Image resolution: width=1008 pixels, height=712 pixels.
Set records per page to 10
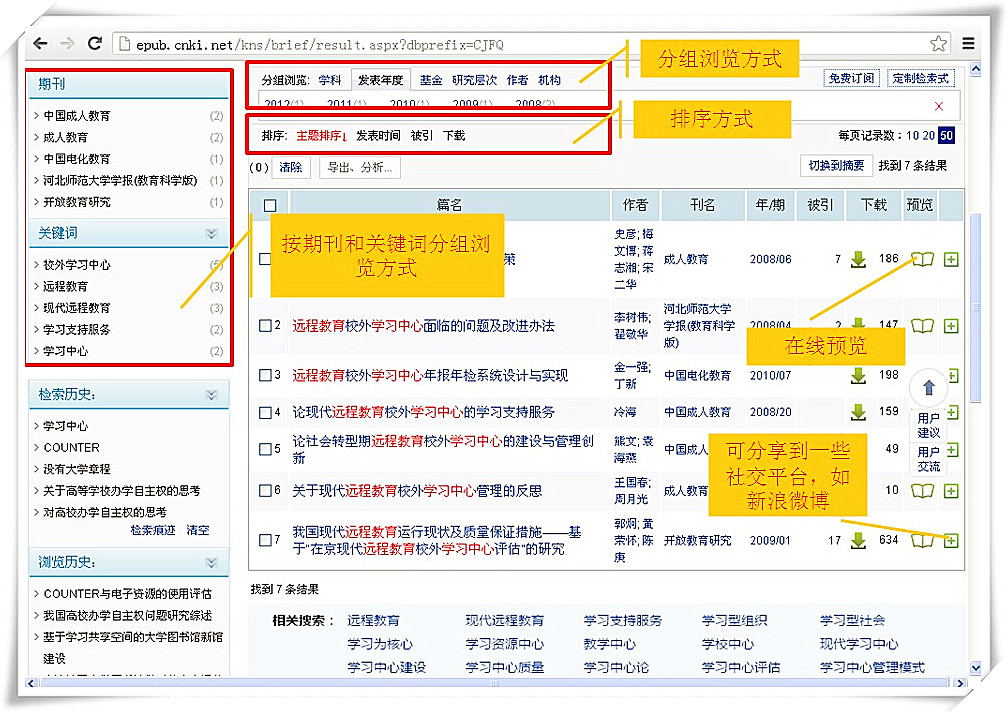[x=913, y=136]
